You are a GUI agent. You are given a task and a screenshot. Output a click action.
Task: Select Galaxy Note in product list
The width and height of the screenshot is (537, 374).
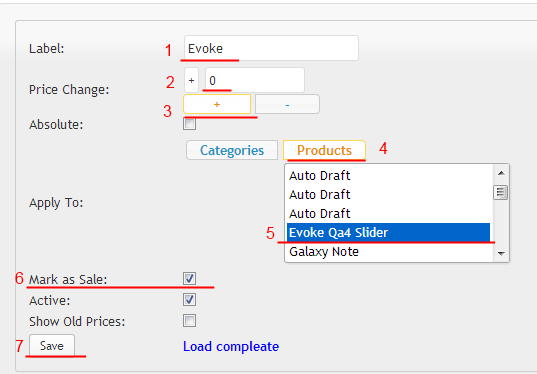click(x=389, y=251)
